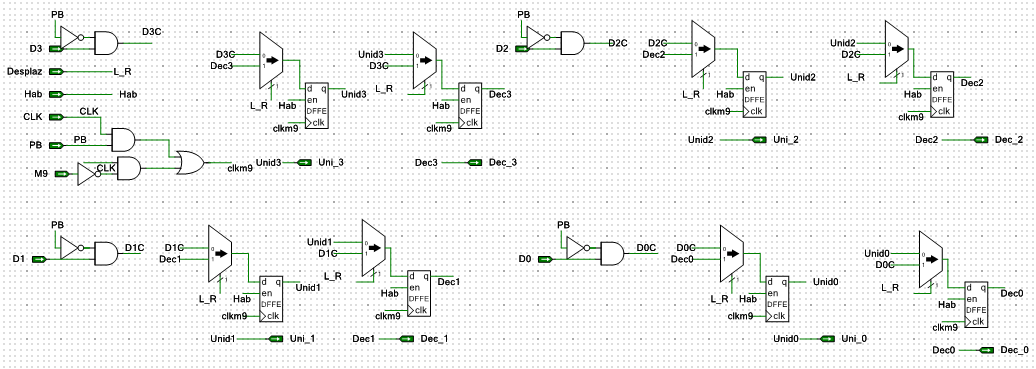Select the DFFE flip-flop outputting Dec0
Viewport: 1036px width, 369px height.
click(977, 306)
